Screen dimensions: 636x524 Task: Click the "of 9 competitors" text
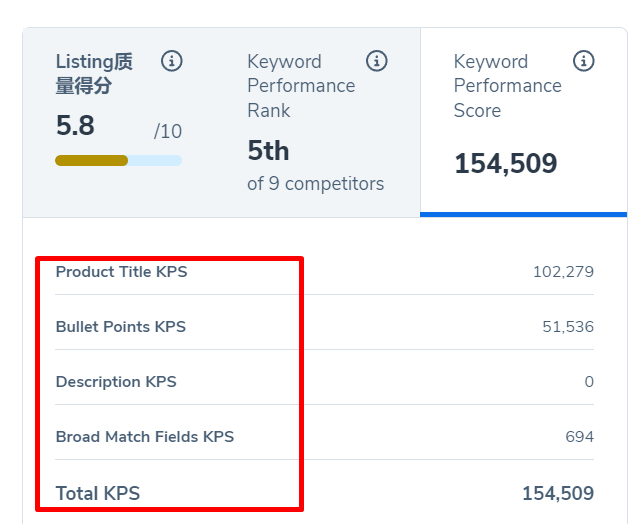click(315, 184)
